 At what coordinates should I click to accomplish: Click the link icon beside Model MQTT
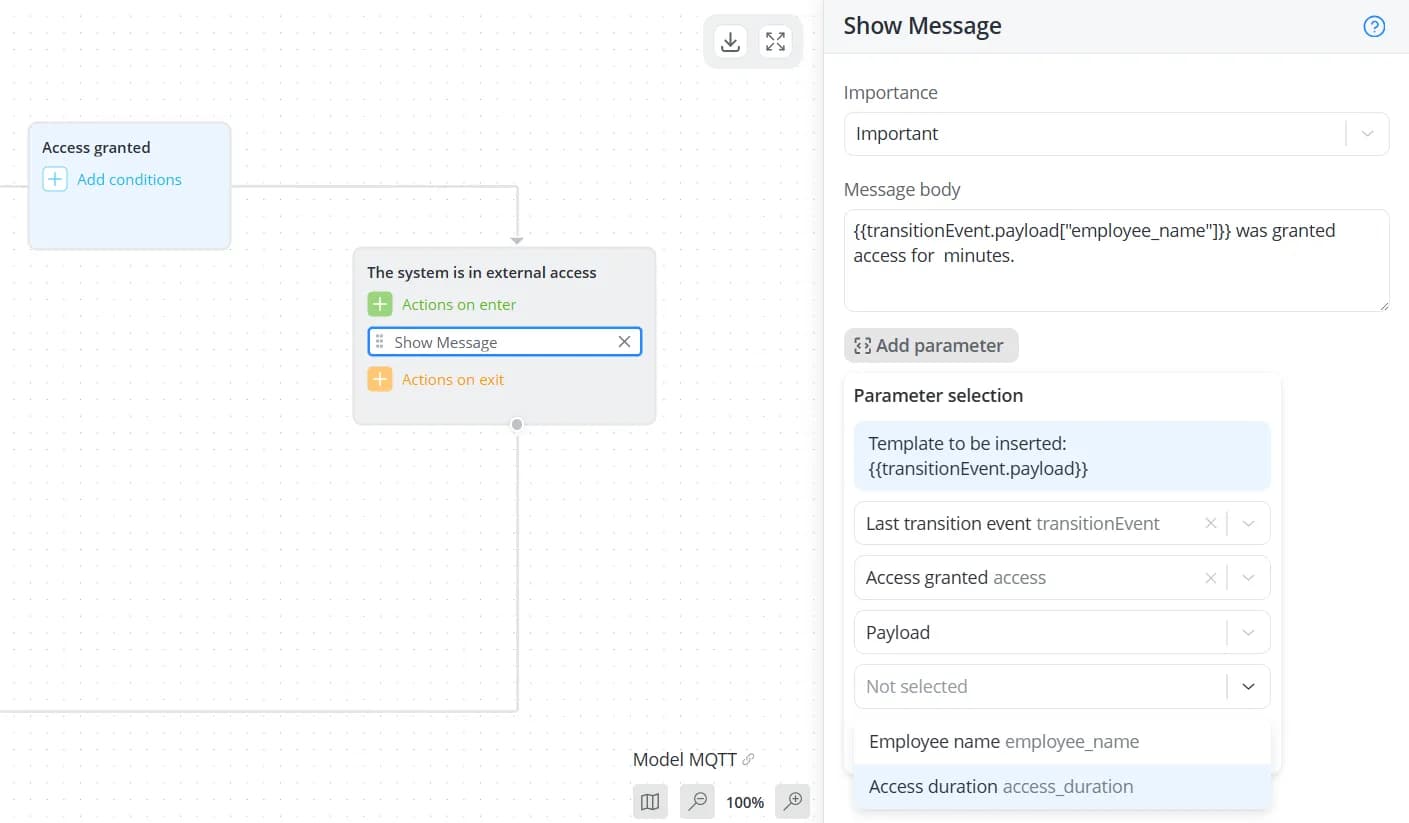(x=748, y=760)
